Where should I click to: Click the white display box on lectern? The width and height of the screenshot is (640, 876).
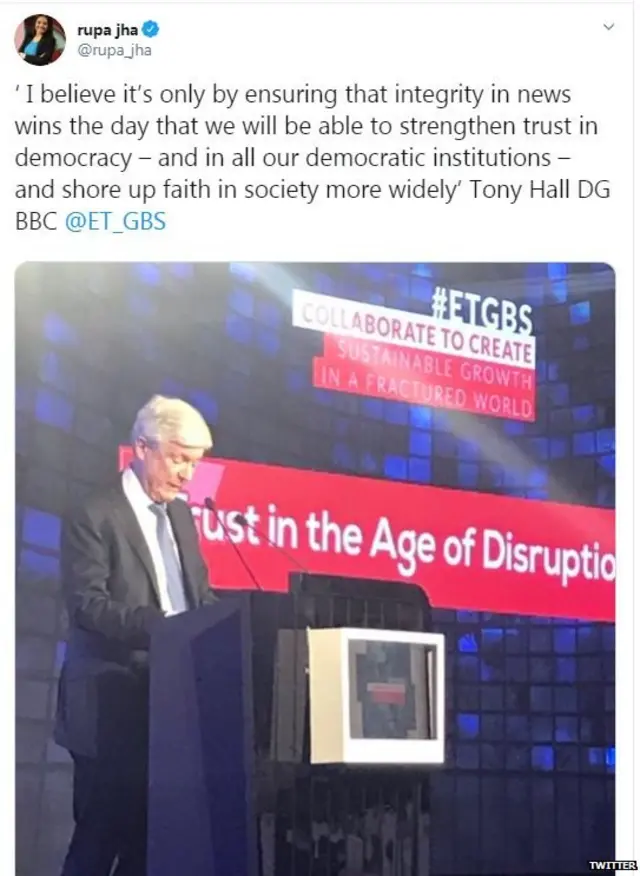point(375,695)
